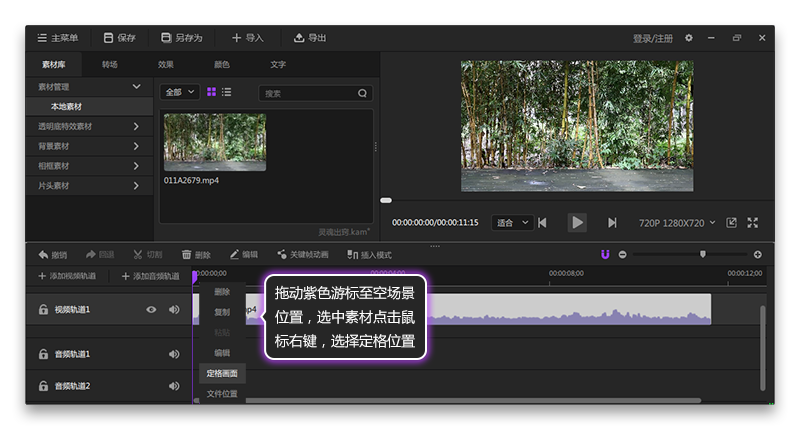Open the 全部 filter dropdown
Viewport: 800px width, 430px height.
[180, 92]
